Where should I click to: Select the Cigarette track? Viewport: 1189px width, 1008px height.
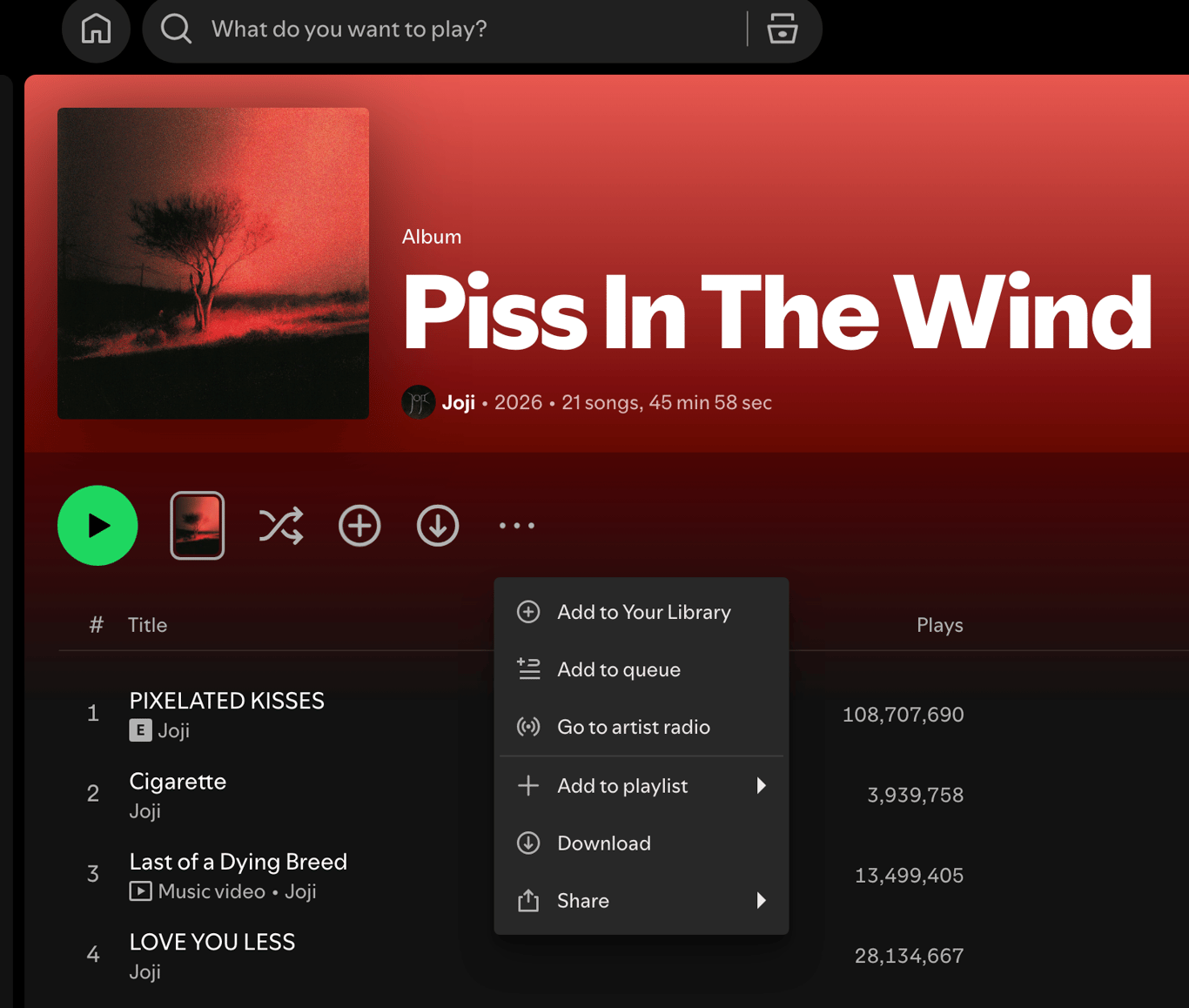coord(178,782)
